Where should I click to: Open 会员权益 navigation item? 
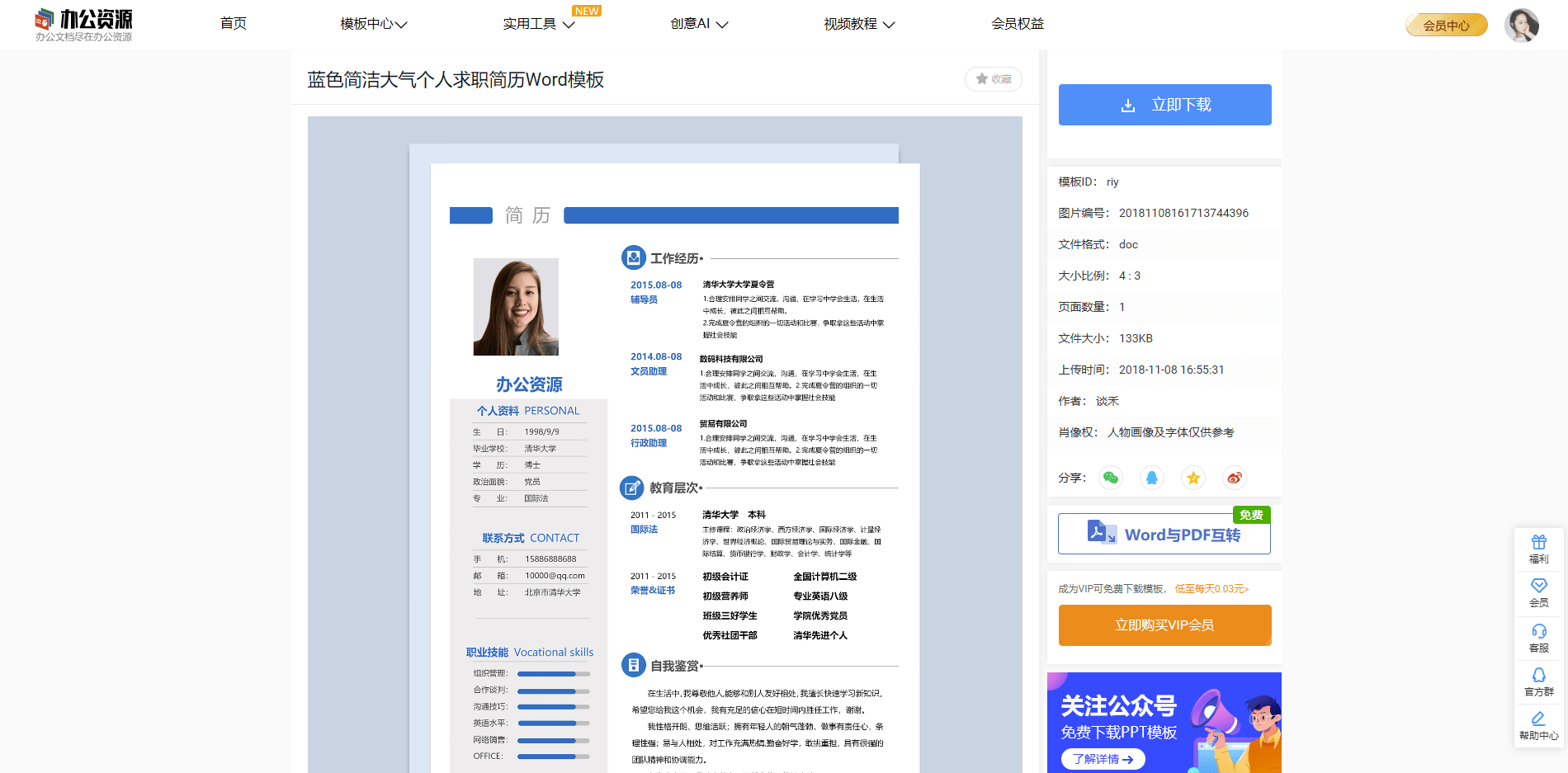1018,24
